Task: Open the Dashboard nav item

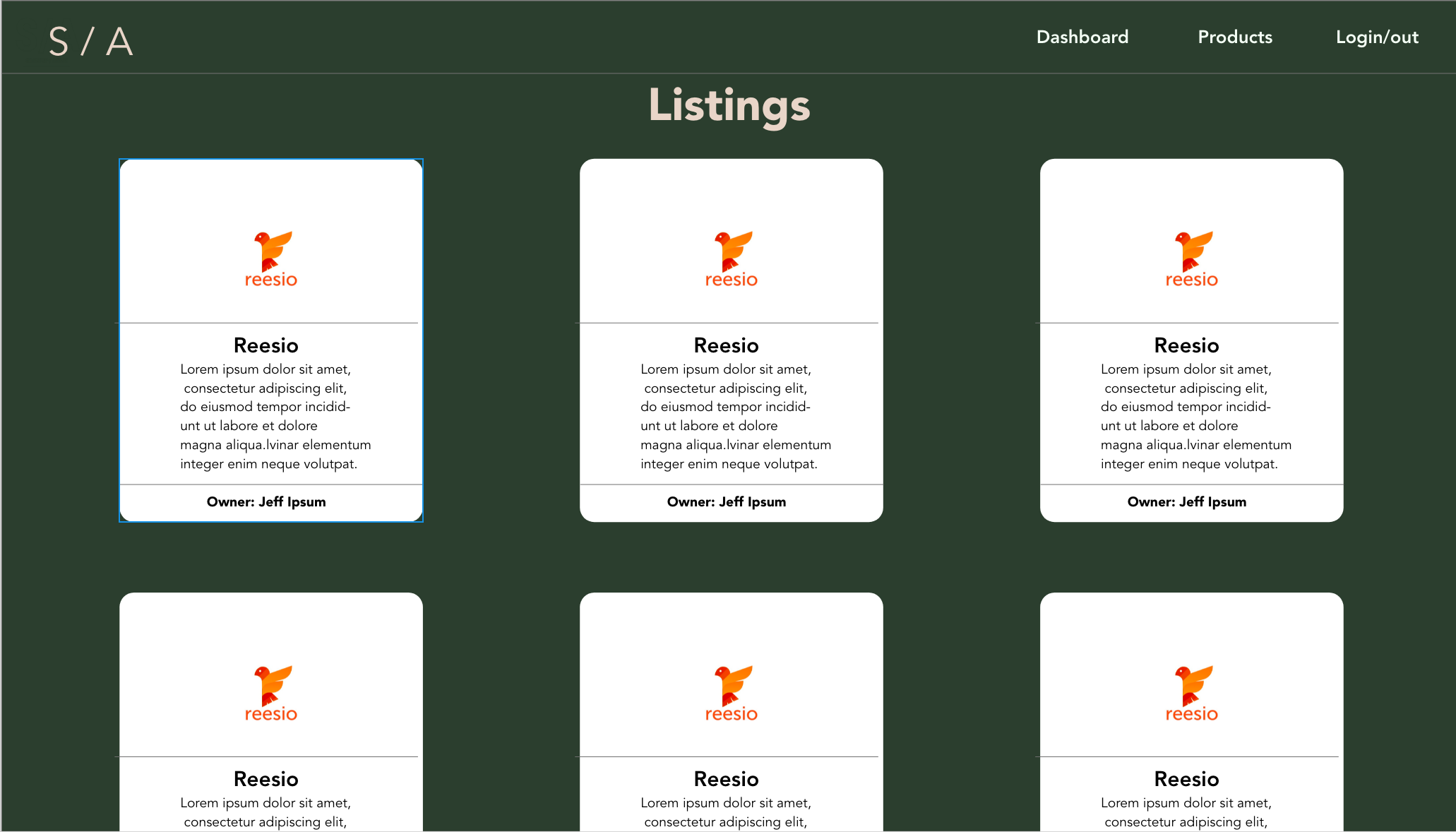Action: click(1082, 37)
